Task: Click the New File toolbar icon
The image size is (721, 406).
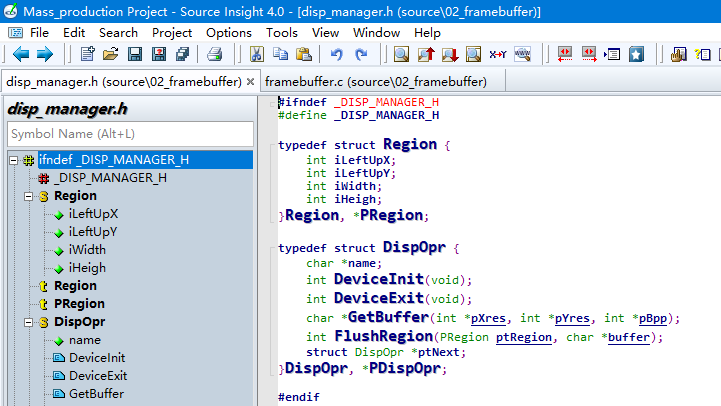Action: coord(87,54)
